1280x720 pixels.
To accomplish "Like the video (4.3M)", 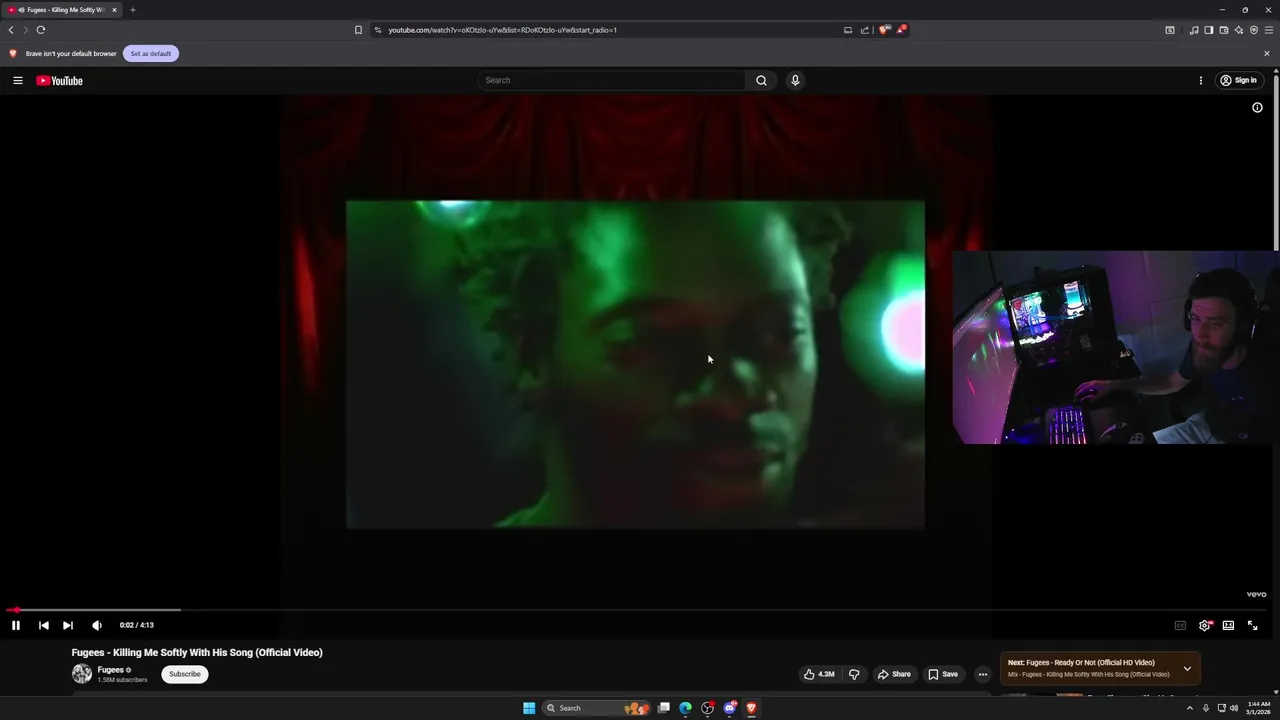I will pos(819,674).
